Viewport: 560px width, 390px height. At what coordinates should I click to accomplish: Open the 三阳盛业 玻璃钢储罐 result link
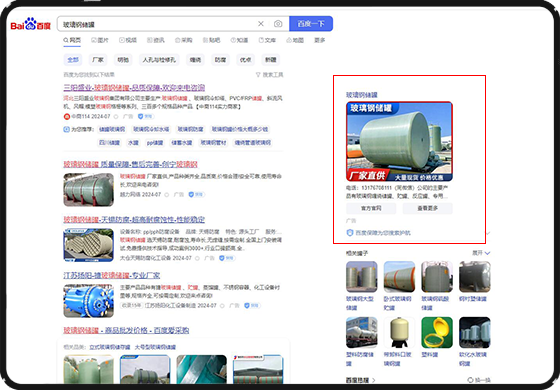[x=134, y=88]
